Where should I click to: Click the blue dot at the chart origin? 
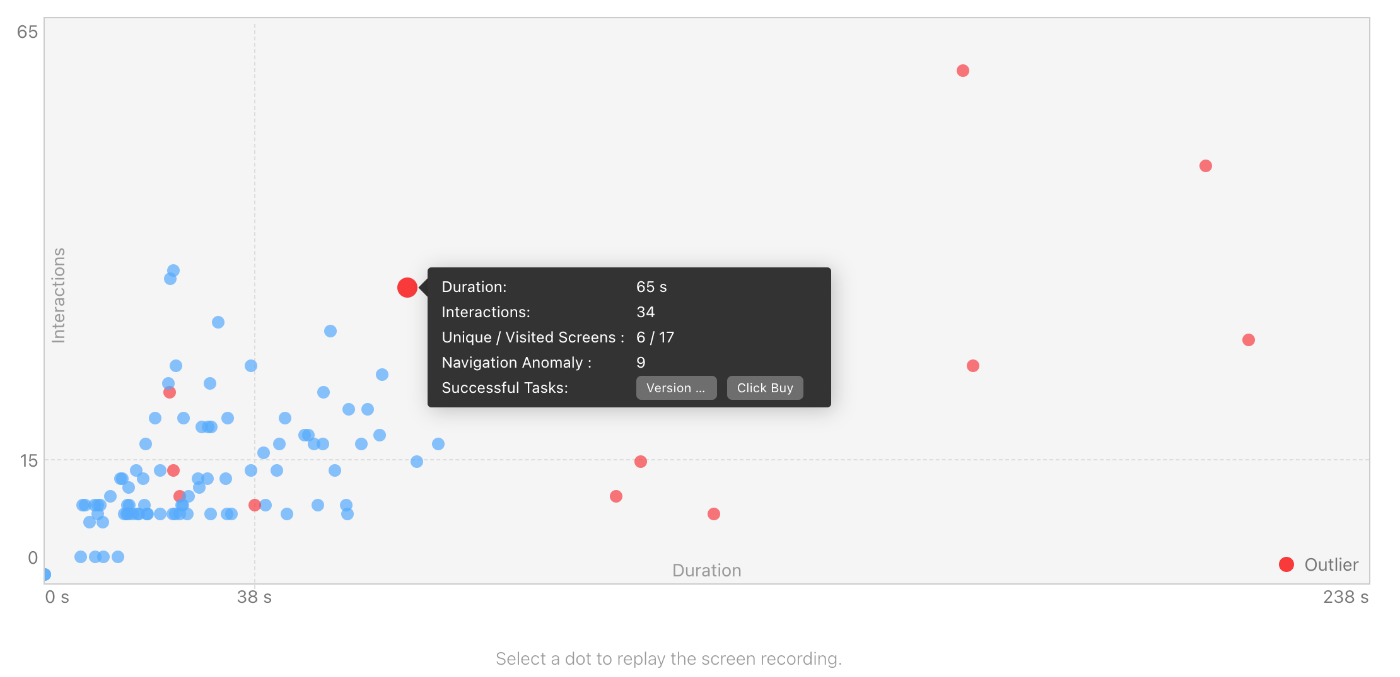click(x=45, y=574)
